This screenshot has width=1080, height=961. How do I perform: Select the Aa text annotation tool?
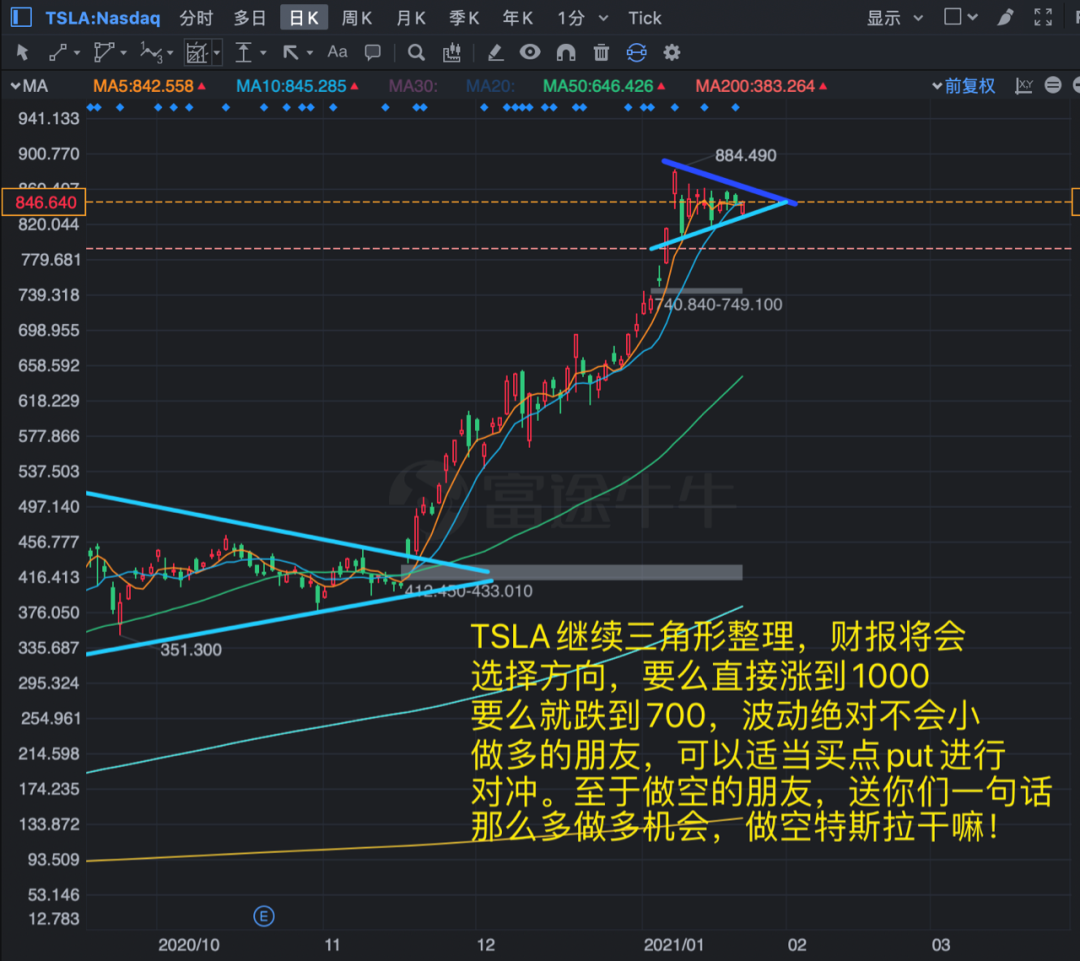(x=338, y=52)
